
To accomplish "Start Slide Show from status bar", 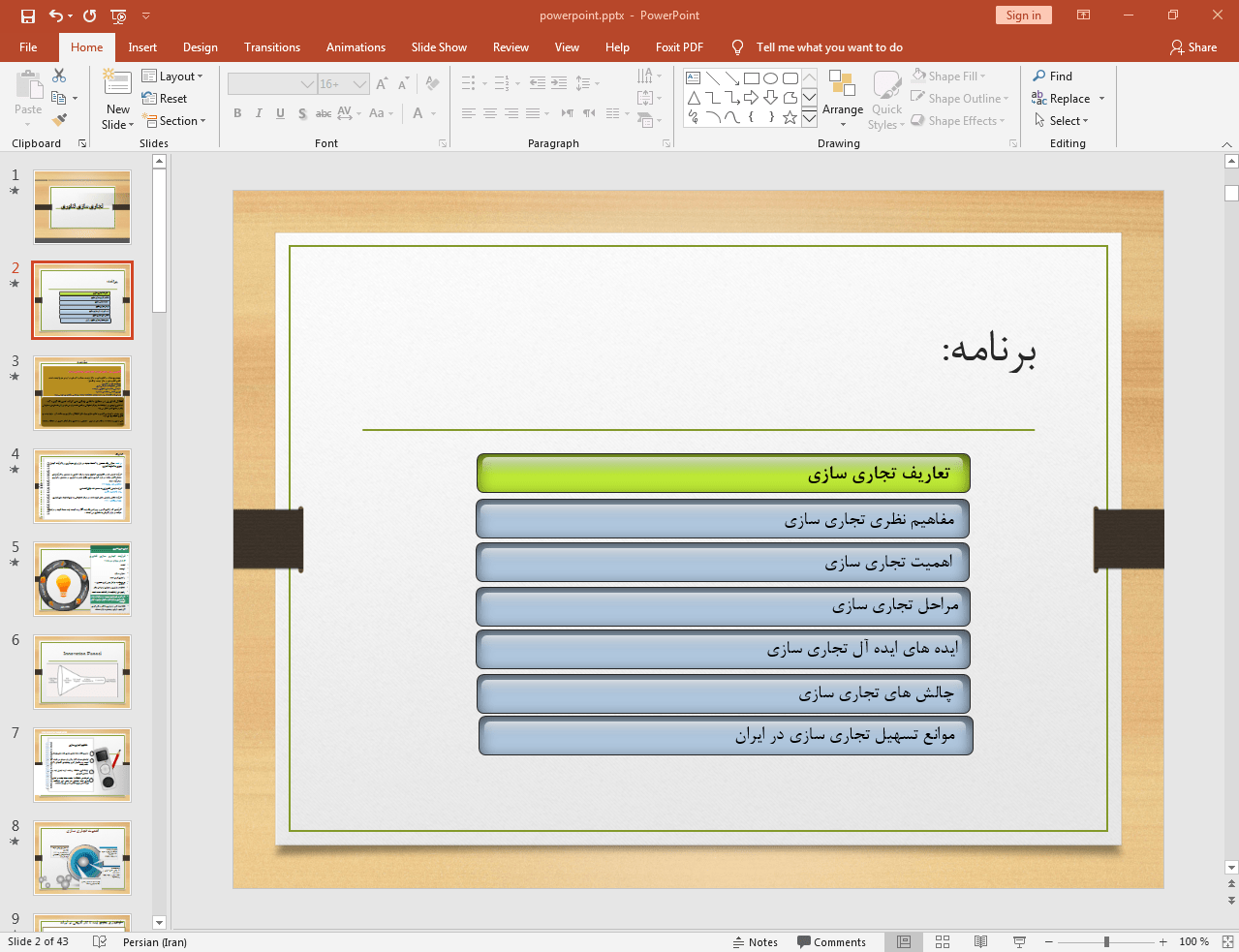I will (x=1019, y=941).
